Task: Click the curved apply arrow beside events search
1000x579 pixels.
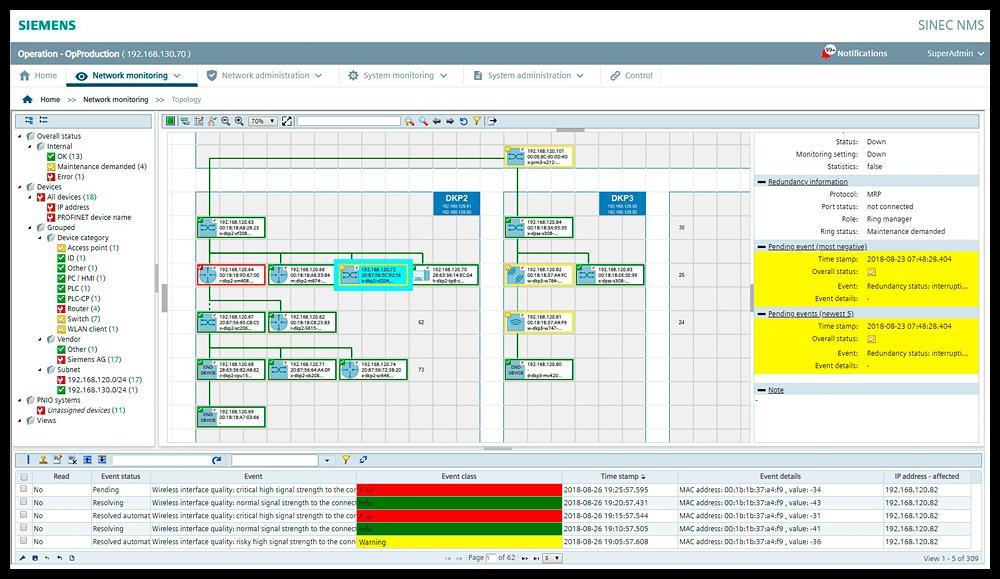Action: [x=217, y=459]
